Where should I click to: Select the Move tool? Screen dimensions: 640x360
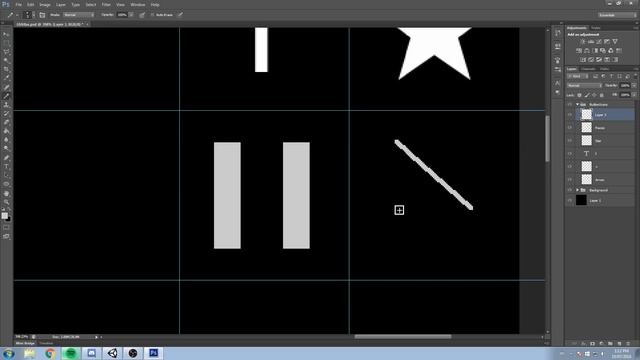tap(6, 34)
